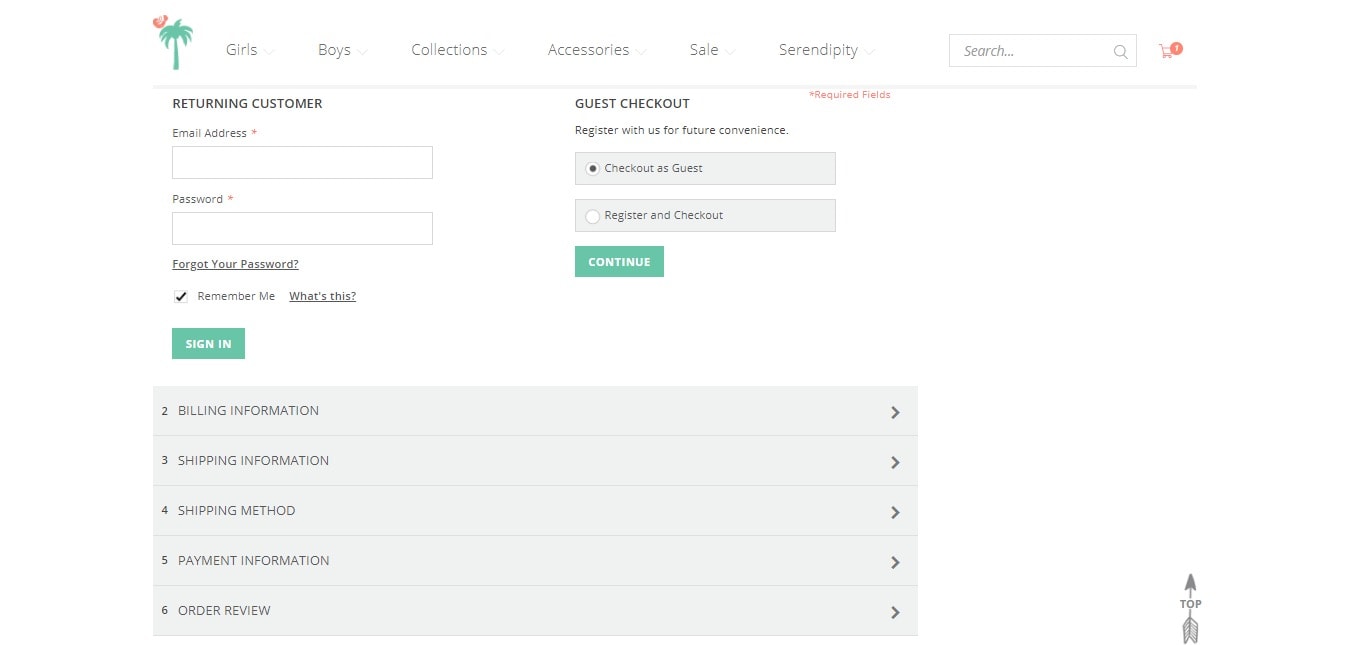Expand the Boys dropdown chevron
This screenshot has width=1349, height=645.
tap(362, 52)
